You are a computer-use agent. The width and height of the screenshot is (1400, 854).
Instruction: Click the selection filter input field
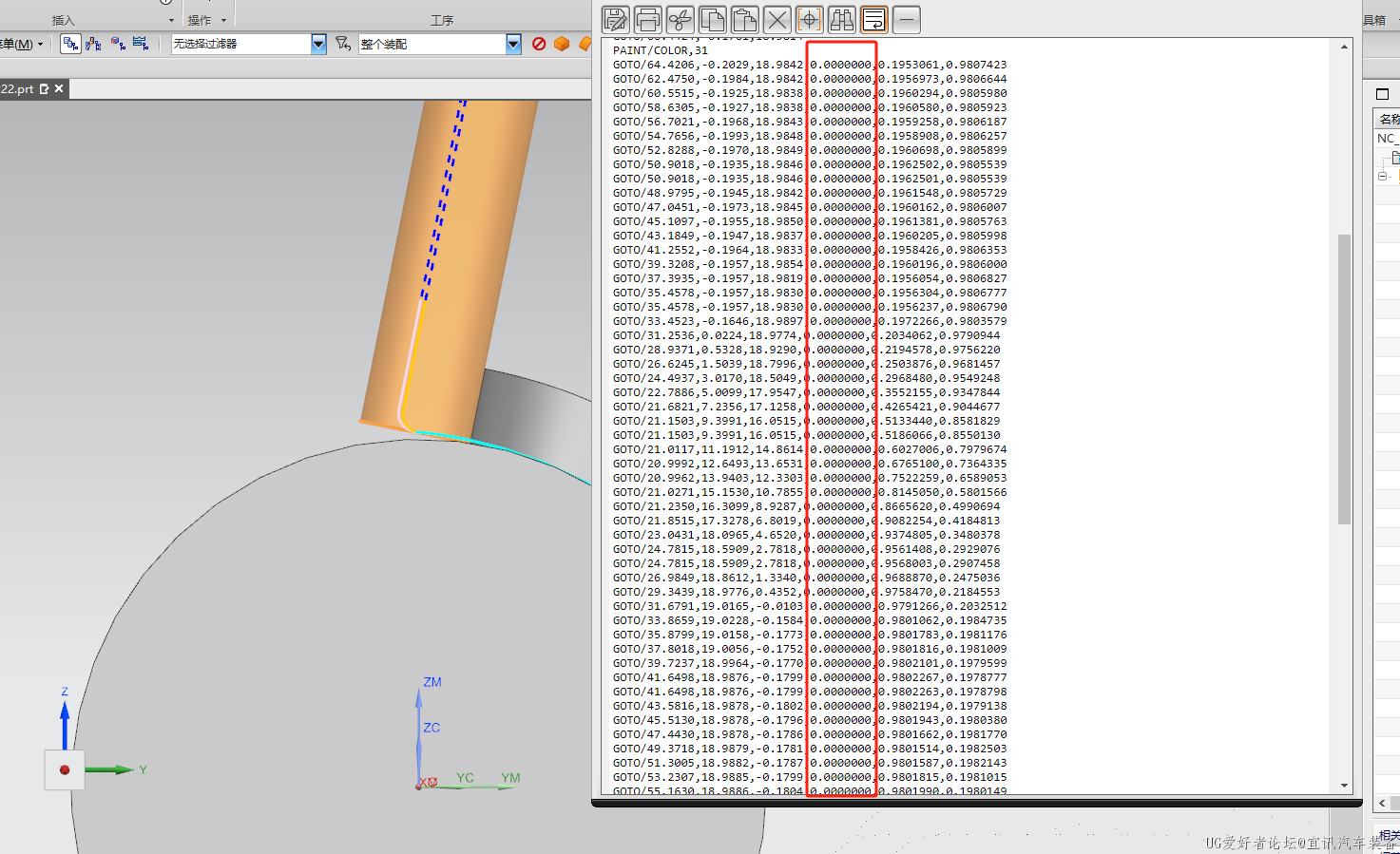point(241,44)
